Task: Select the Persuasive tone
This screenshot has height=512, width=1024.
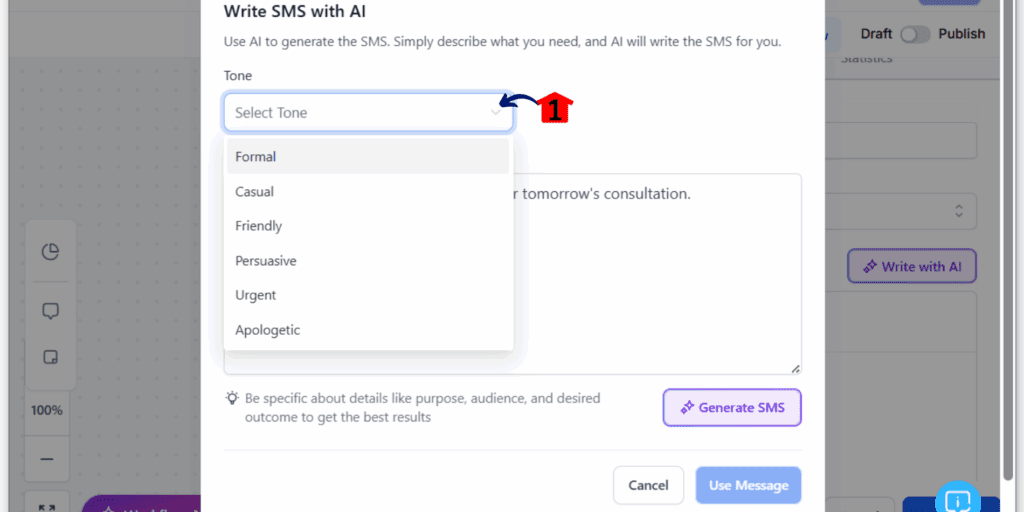Action: pyautogui.click(x=368, y=261)
